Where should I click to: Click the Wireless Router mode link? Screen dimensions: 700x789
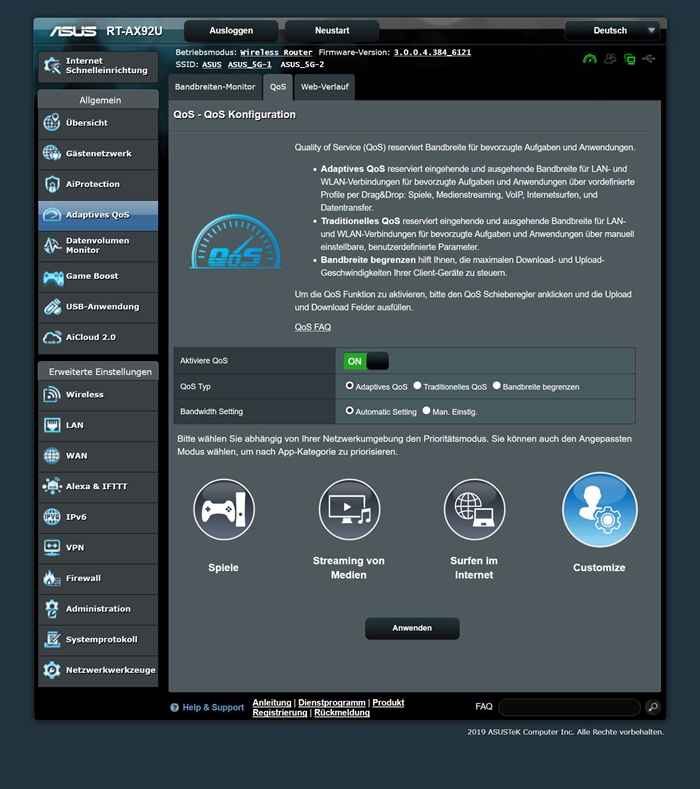tap(276, 52)
